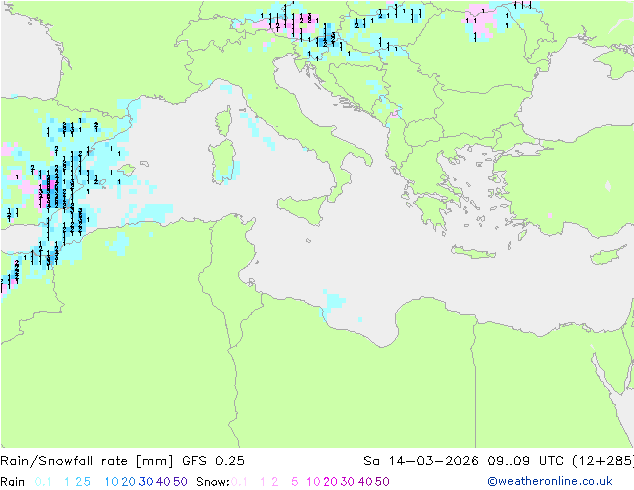The image size is (634, 490).
Task: Click the "(12+285)" forecast offset text
Action: tap(603, 461)
